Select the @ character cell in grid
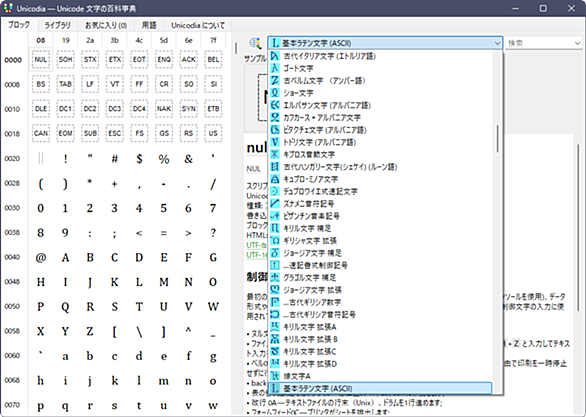The image size is (586, 417). click(x=41, y=257)
